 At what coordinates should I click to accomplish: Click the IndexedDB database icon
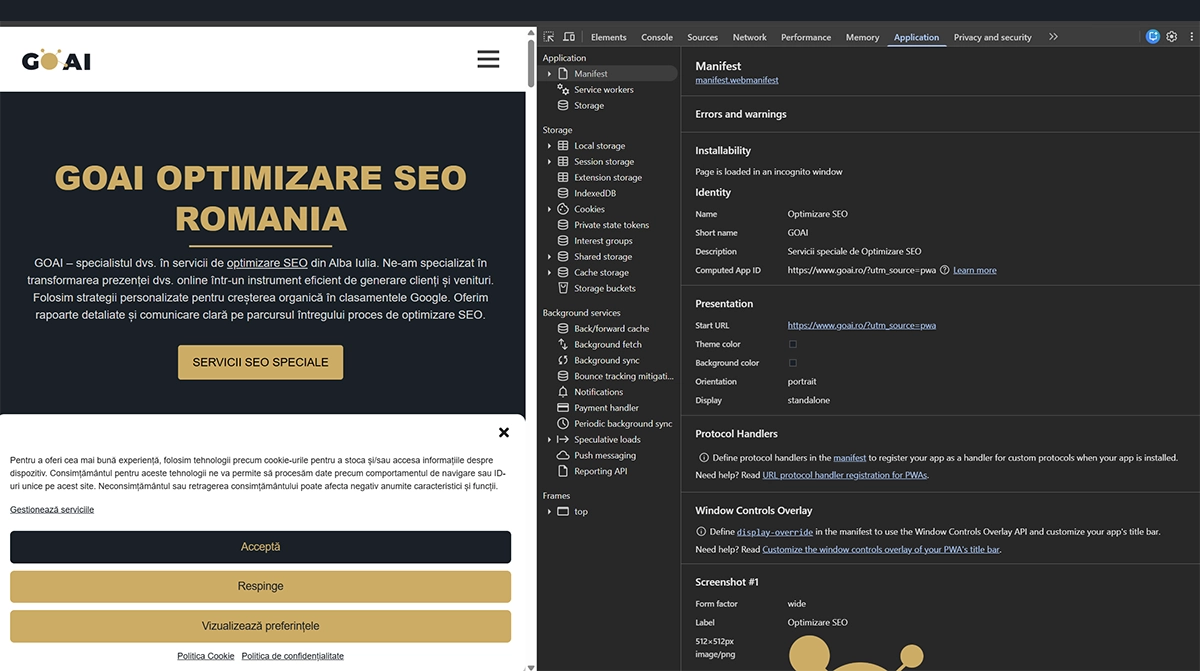click(x=563, y=193)
